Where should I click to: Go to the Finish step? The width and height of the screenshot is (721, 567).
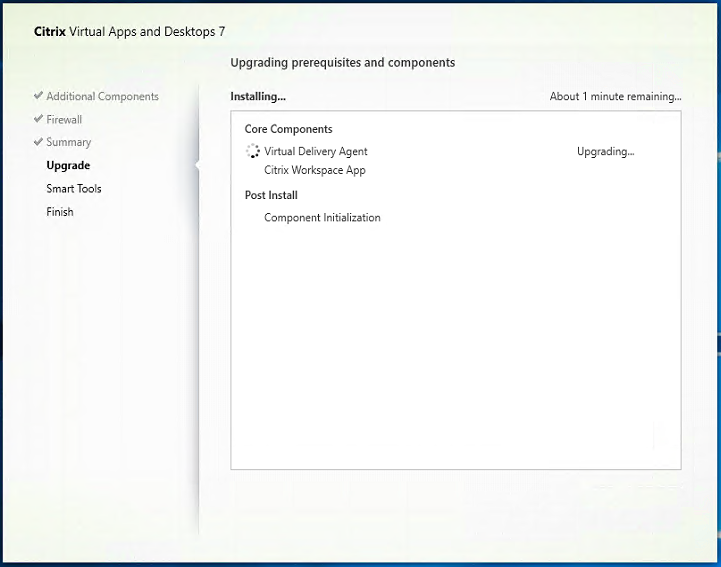tap(60, 212)
